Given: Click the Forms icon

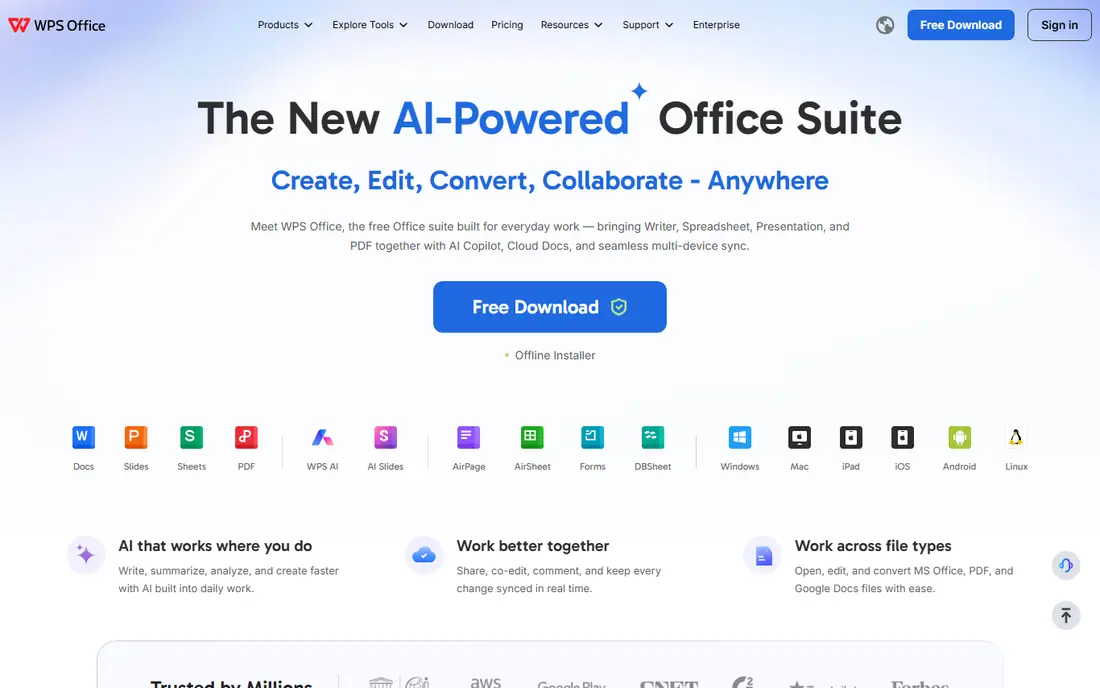Looking at the screenshot, I should [592, 438].
